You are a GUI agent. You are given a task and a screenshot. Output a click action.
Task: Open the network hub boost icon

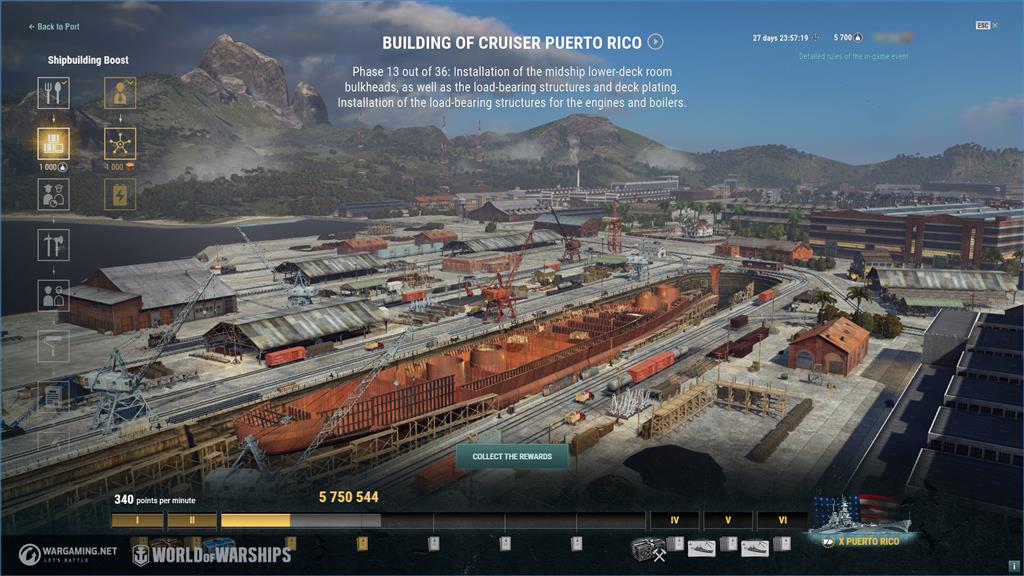pos(120,144)
